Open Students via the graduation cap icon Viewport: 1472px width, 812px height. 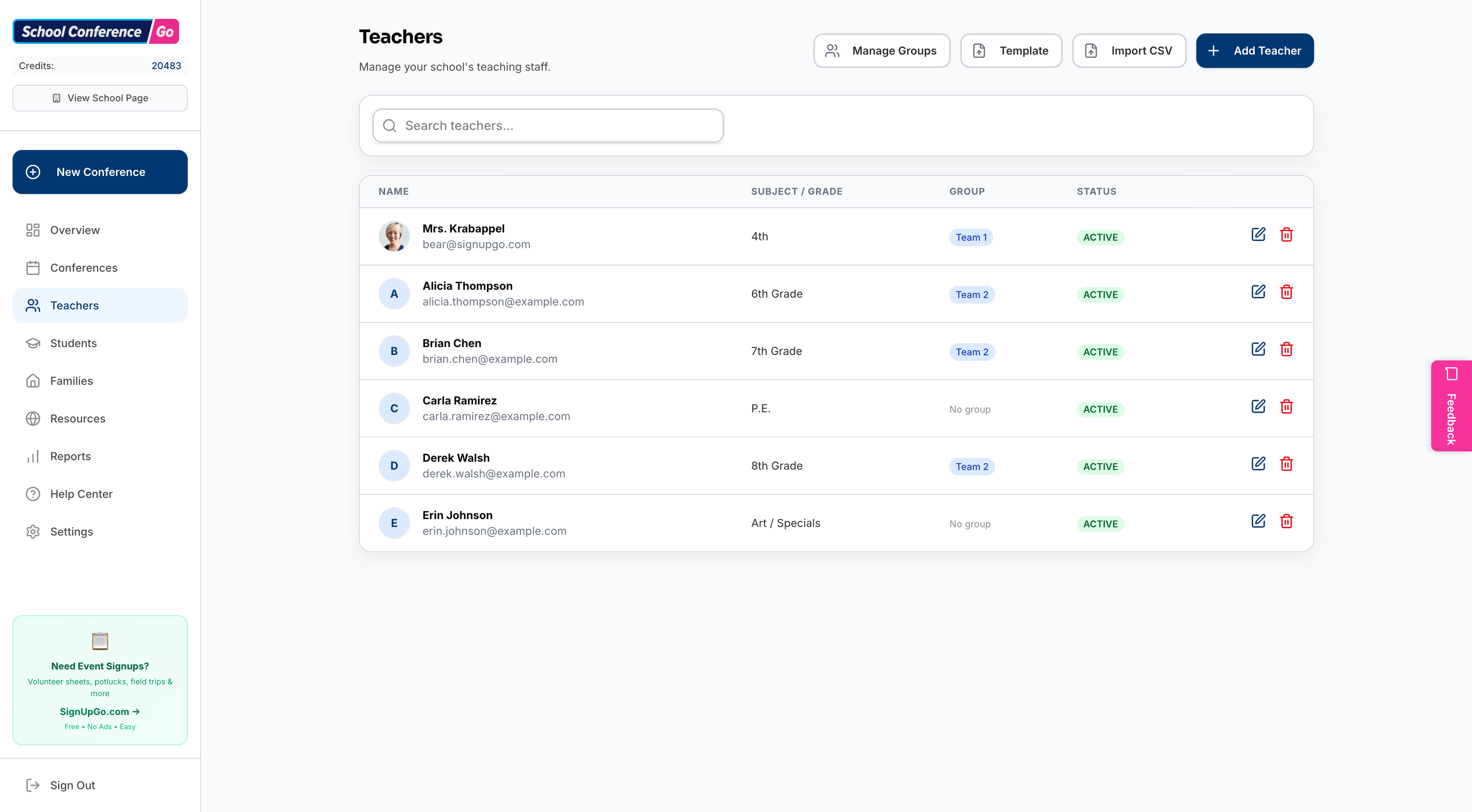point(33,343)
